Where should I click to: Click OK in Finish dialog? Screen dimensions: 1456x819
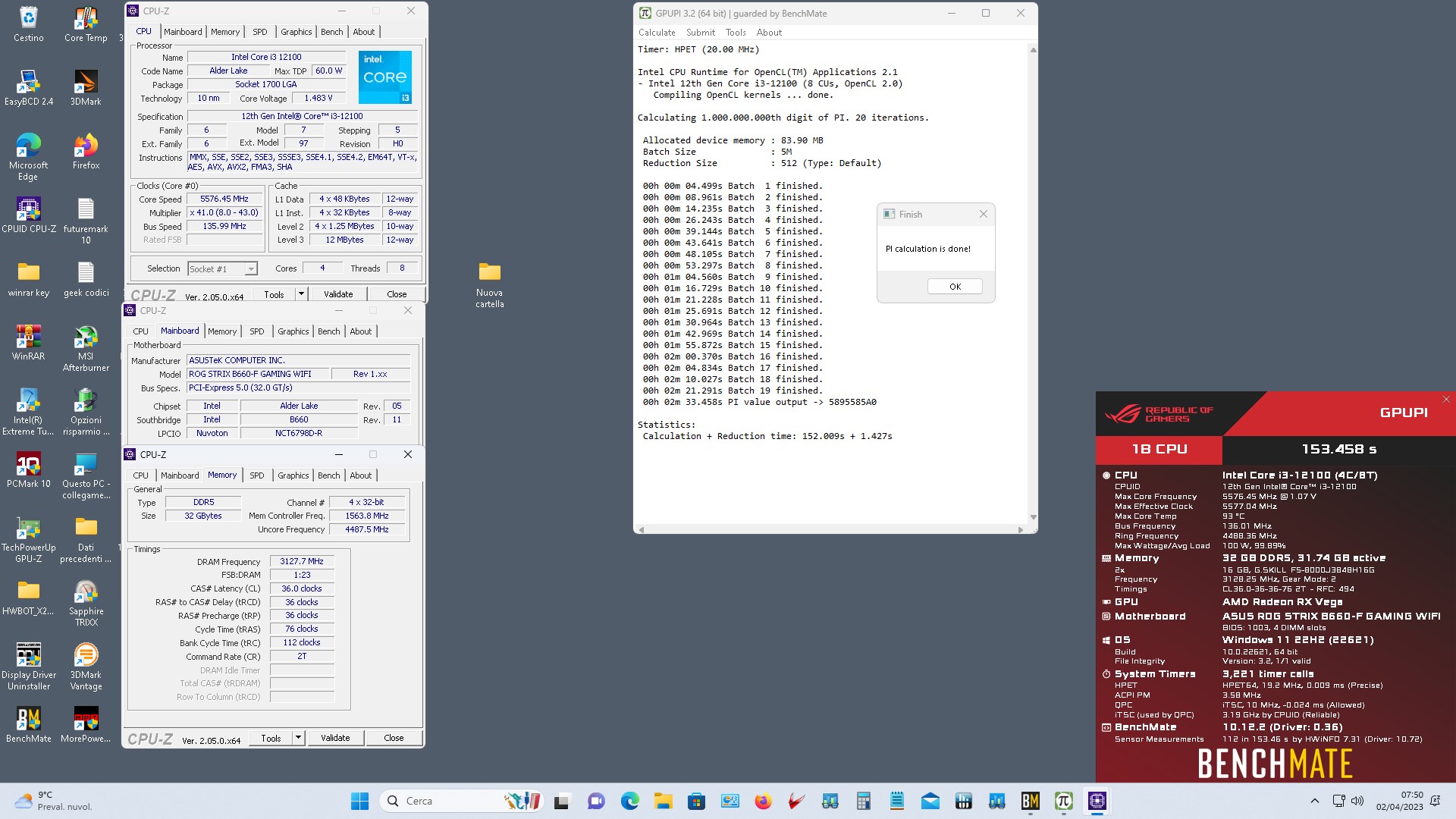pos(955,287)
